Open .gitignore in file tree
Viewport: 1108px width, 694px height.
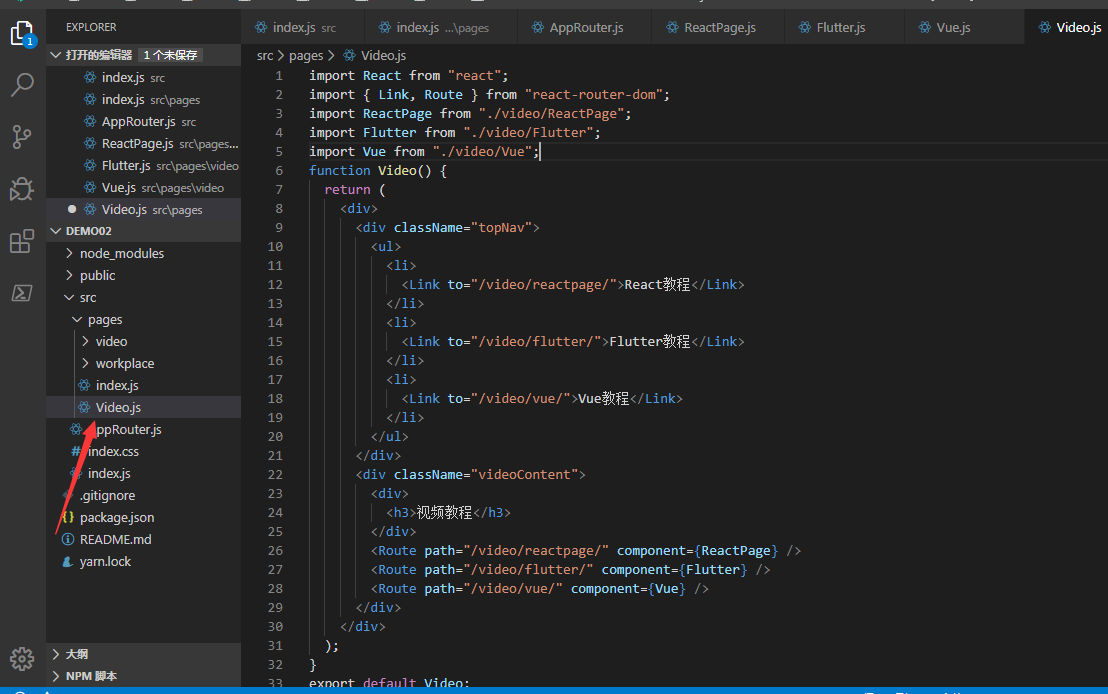click(143, 495)
